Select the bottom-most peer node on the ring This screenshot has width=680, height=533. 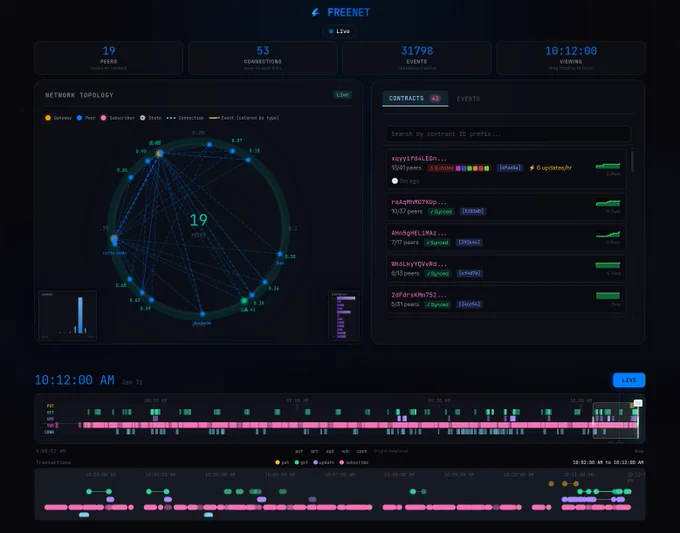coord(203,314)
